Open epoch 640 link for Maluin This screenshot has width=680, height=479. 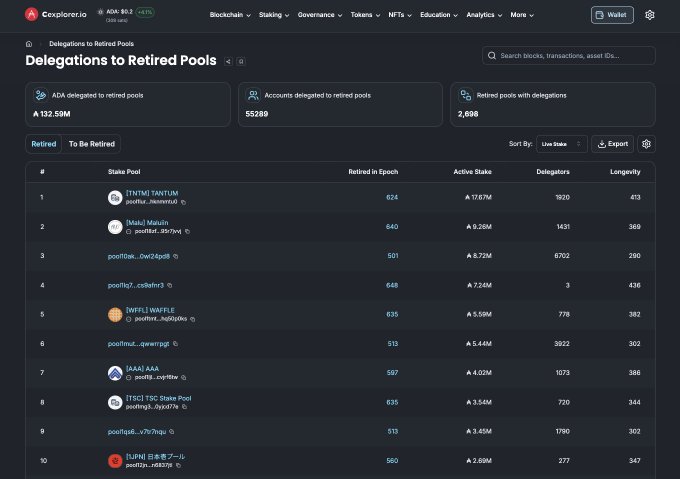tap(392, 227)
